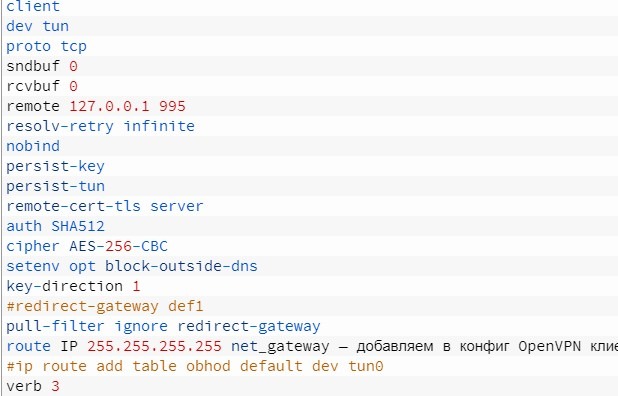Click the port number 995
Image resolution: width=618 pixels, height=396 pixels.
click(x=172, y=106)
